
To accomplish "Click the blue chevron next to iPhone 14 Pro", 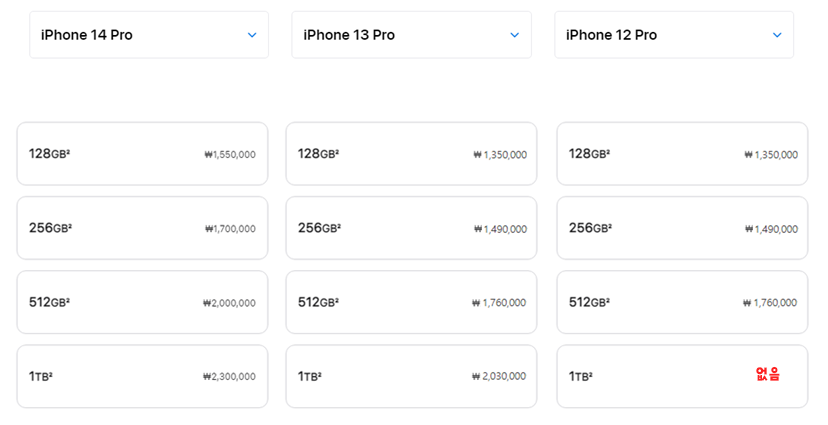I will click(x=252, y=35).
